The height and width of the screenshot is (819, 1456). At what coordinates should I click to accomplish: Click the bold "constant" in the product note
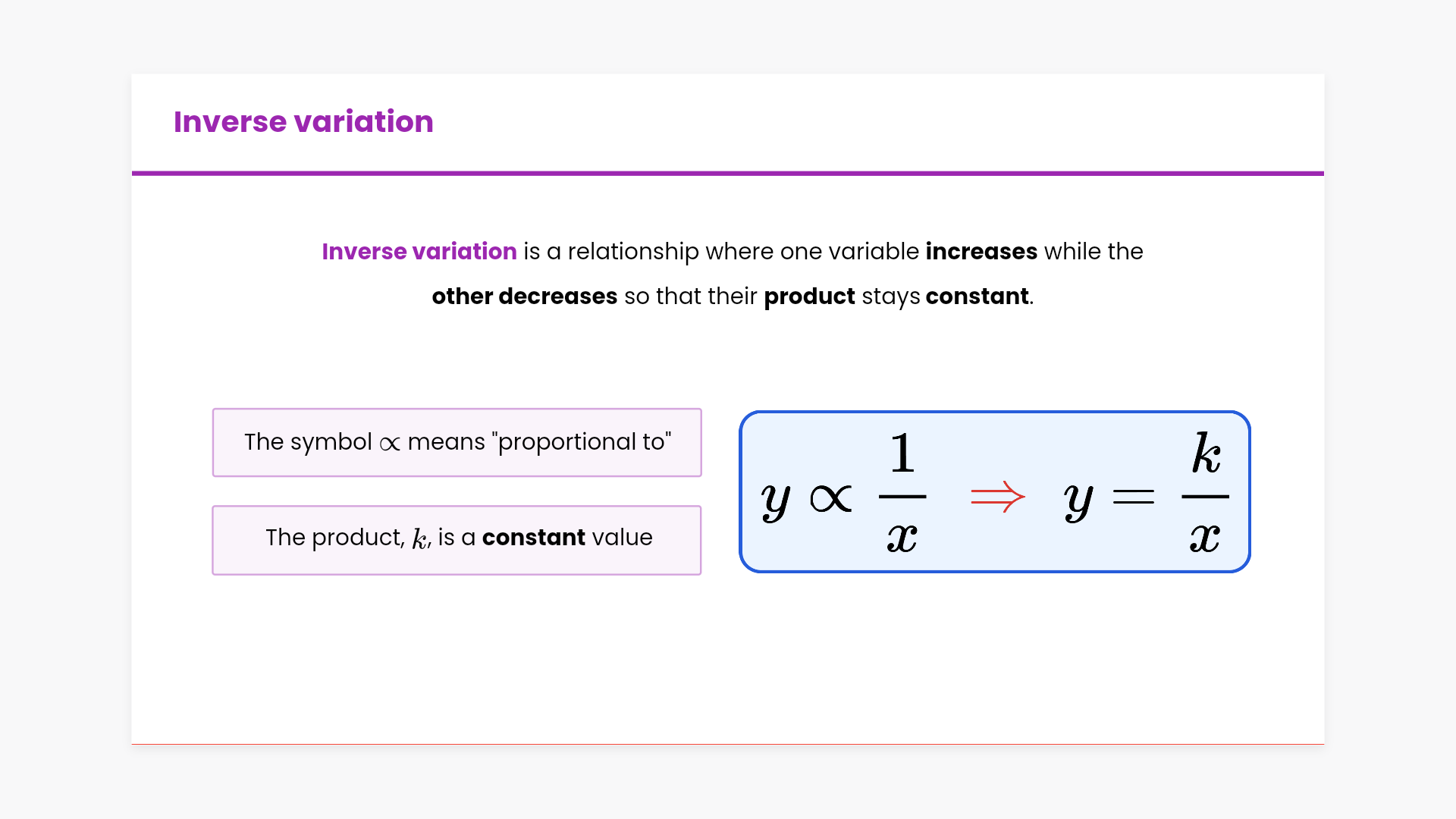(534, 537)
